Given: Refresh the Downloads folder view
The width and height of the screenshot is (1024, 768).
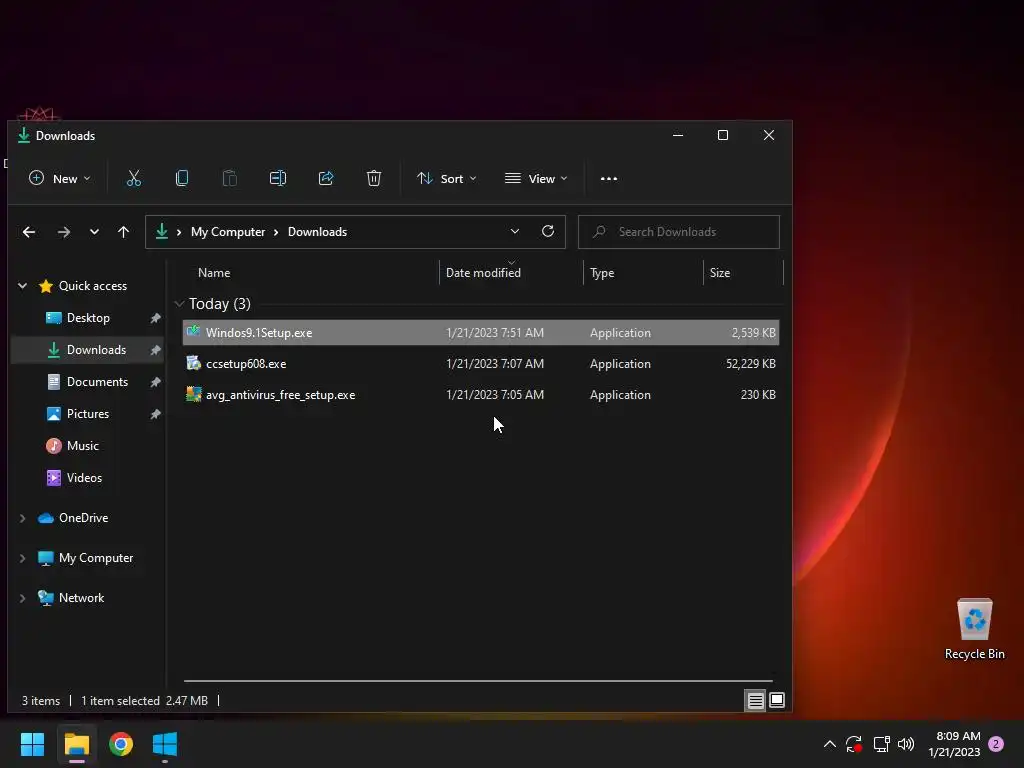Looking at the screenshot, I should (x=548, y=231).
